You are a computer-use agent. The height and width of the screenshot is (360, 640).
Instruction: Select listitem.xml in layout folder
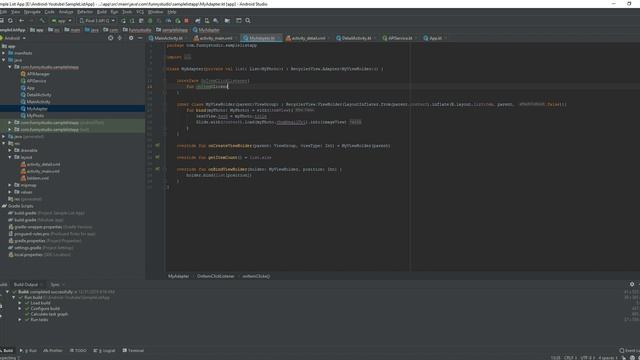click(38, 178)
